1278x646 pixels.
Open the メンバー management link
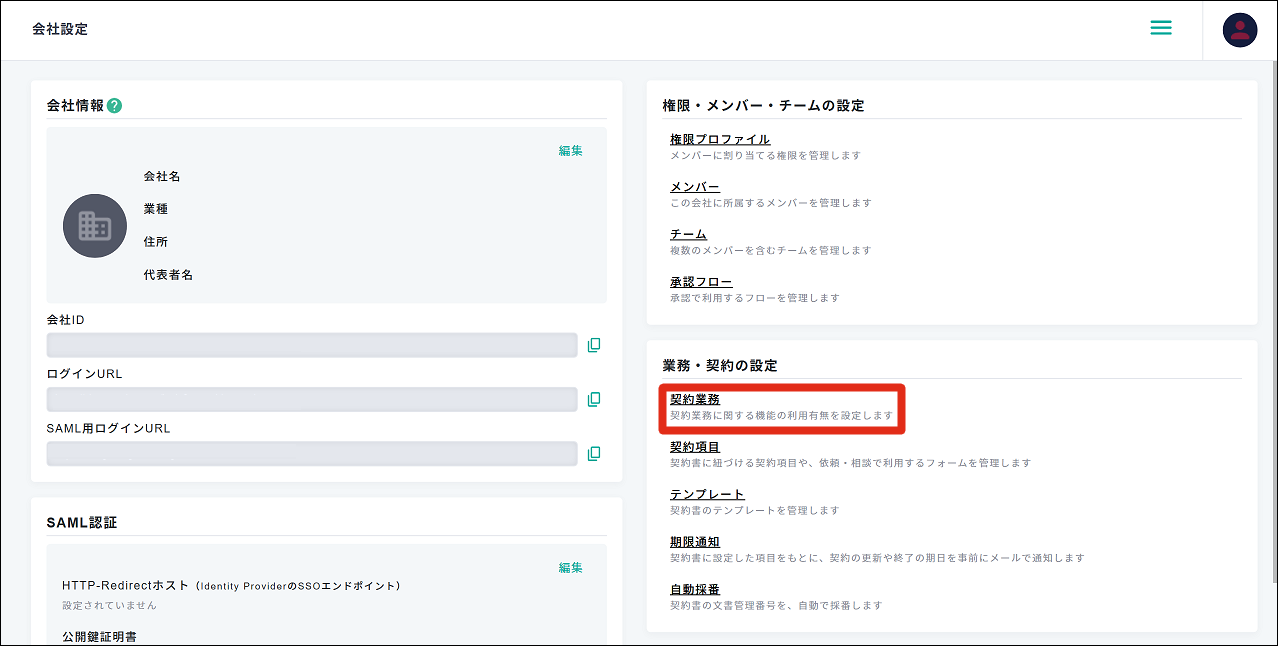click(x=694, y=187)
